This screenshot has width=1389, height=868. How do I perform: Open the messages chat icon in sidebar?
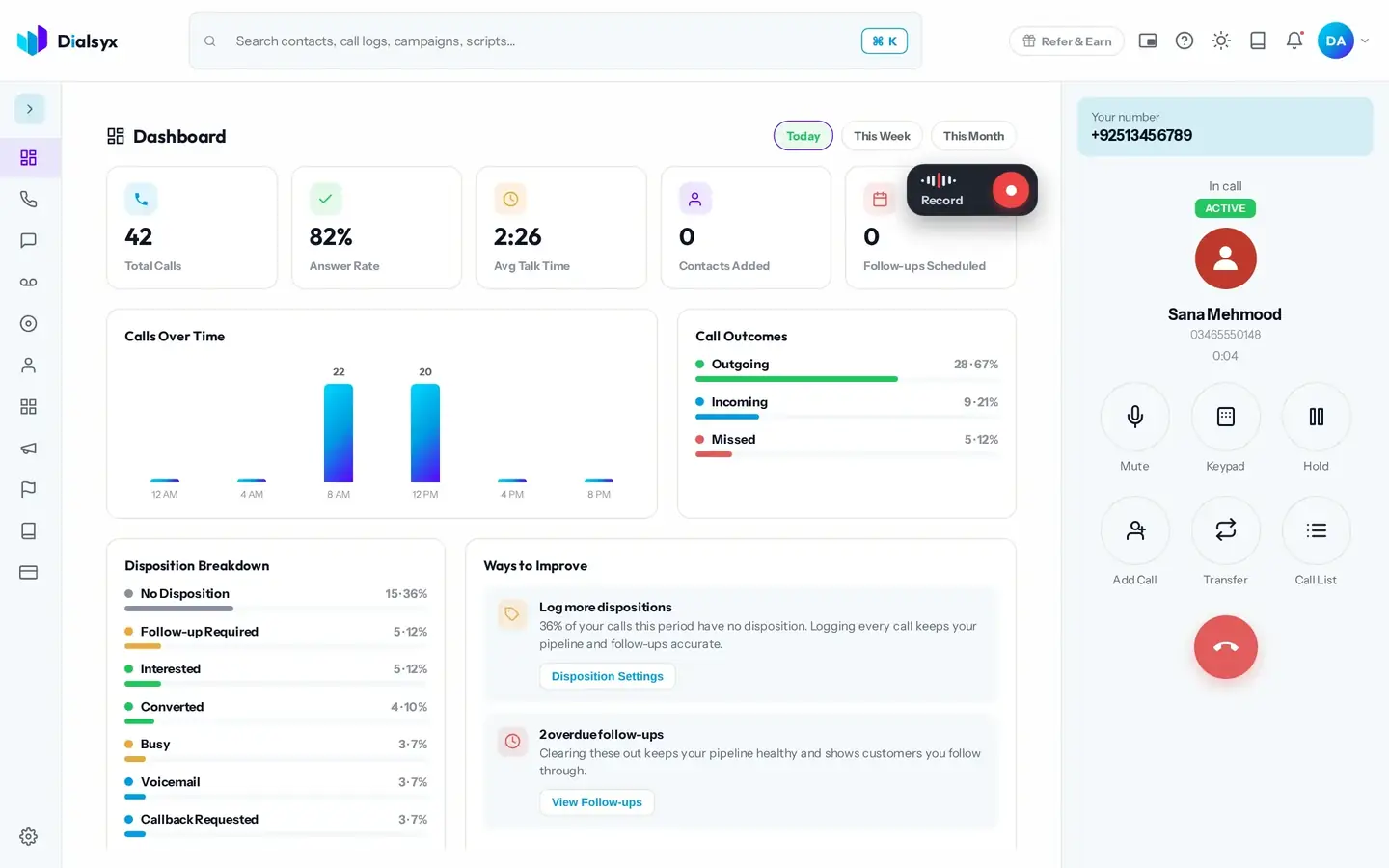(x=29, y=240)
